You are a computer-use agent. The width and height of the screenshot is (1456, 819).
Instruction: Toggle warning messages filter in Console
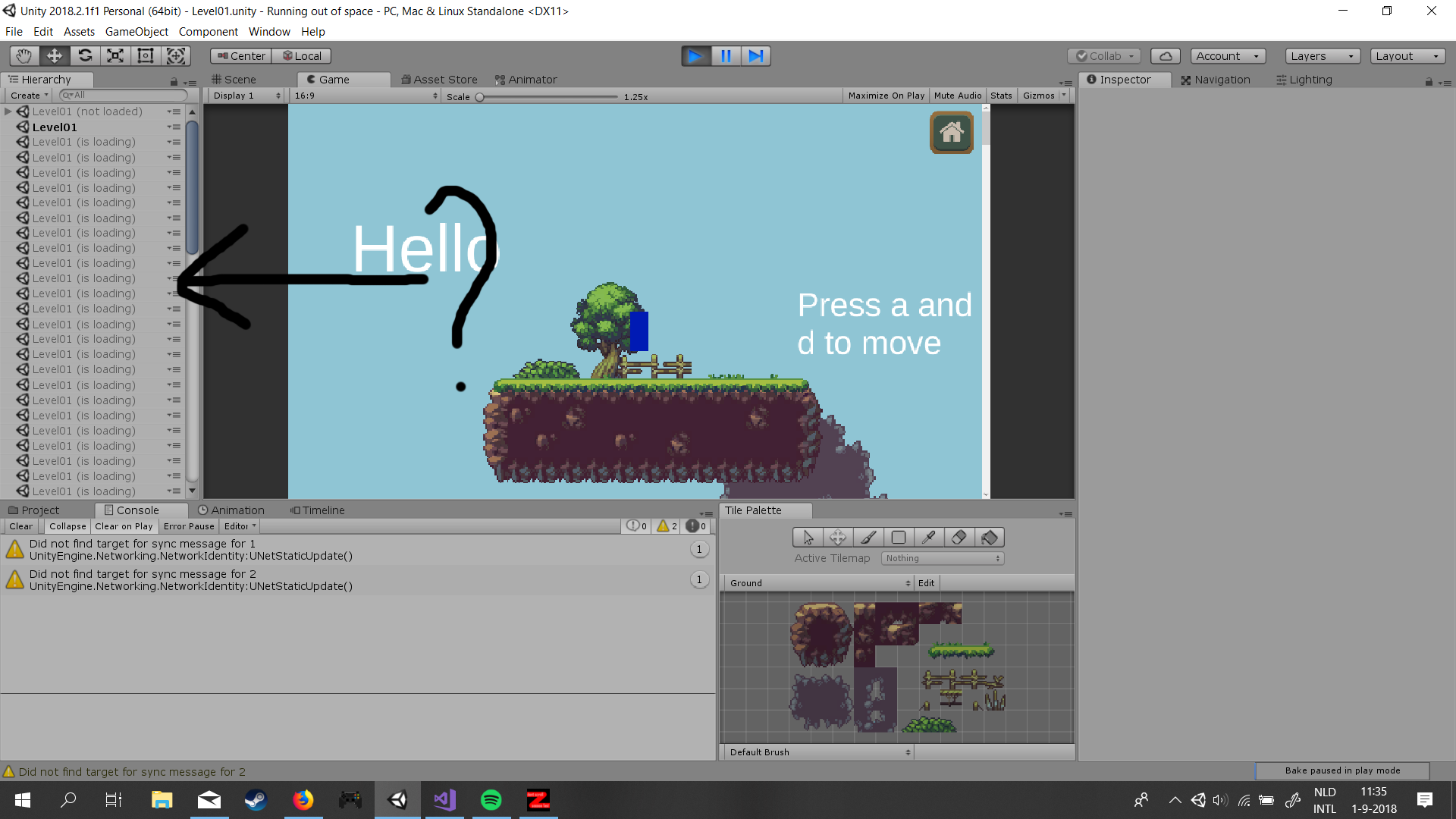tap(667, 526)
